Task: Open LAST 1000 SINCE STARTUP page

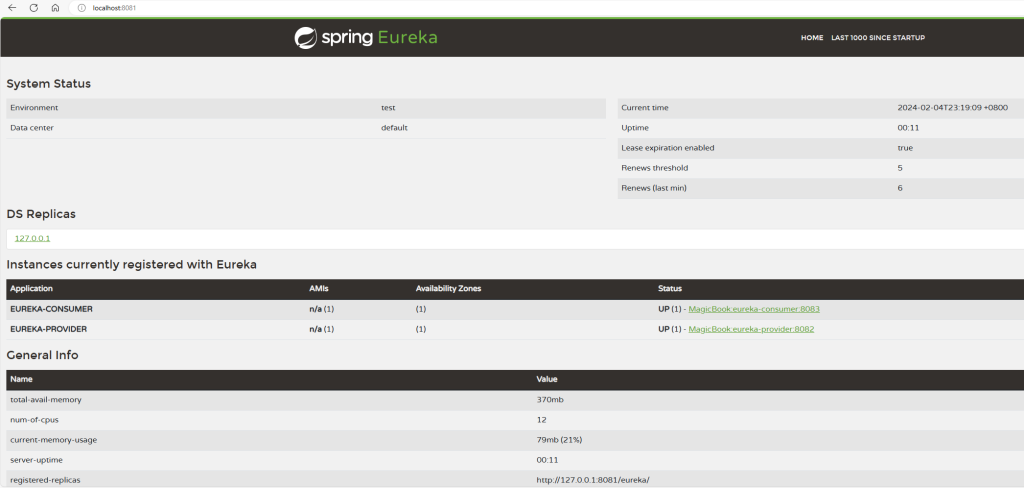Action: (x=878, y=38)
